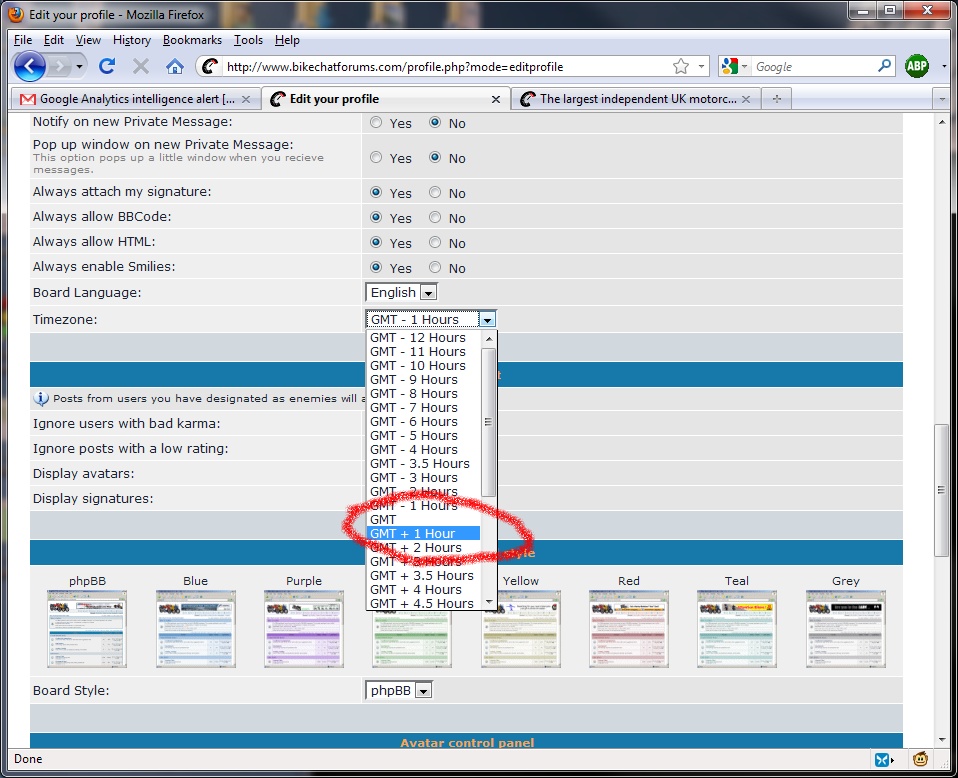Click the address bar URL field

point(440,67)
